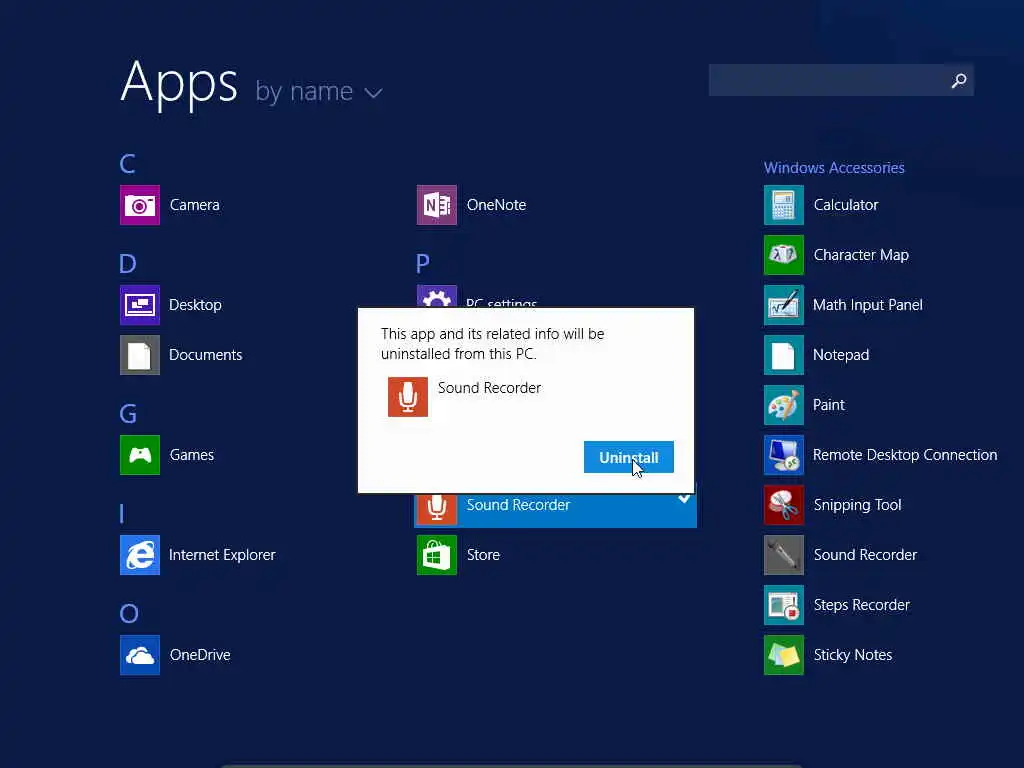Launch the Games app icon

pyautogui.click(x=140, y=455)
